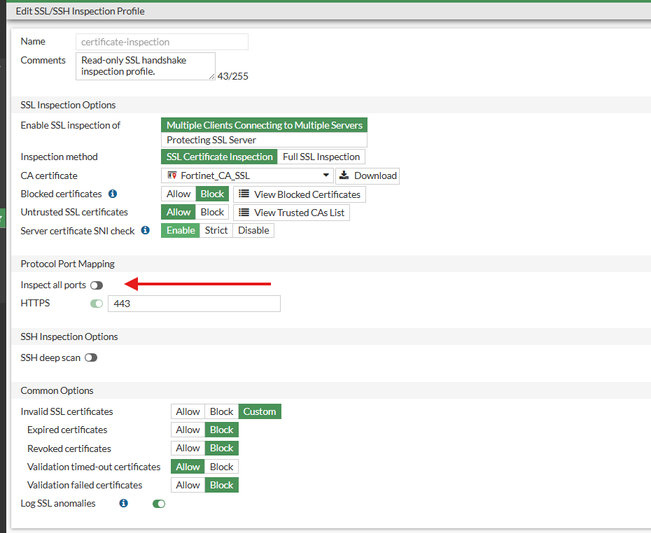The height and width of the screenshot is (533, 651).
Task: Set Invalid SSL certificates to Custom
Action: pyautogui.click(x=259, y=411)
